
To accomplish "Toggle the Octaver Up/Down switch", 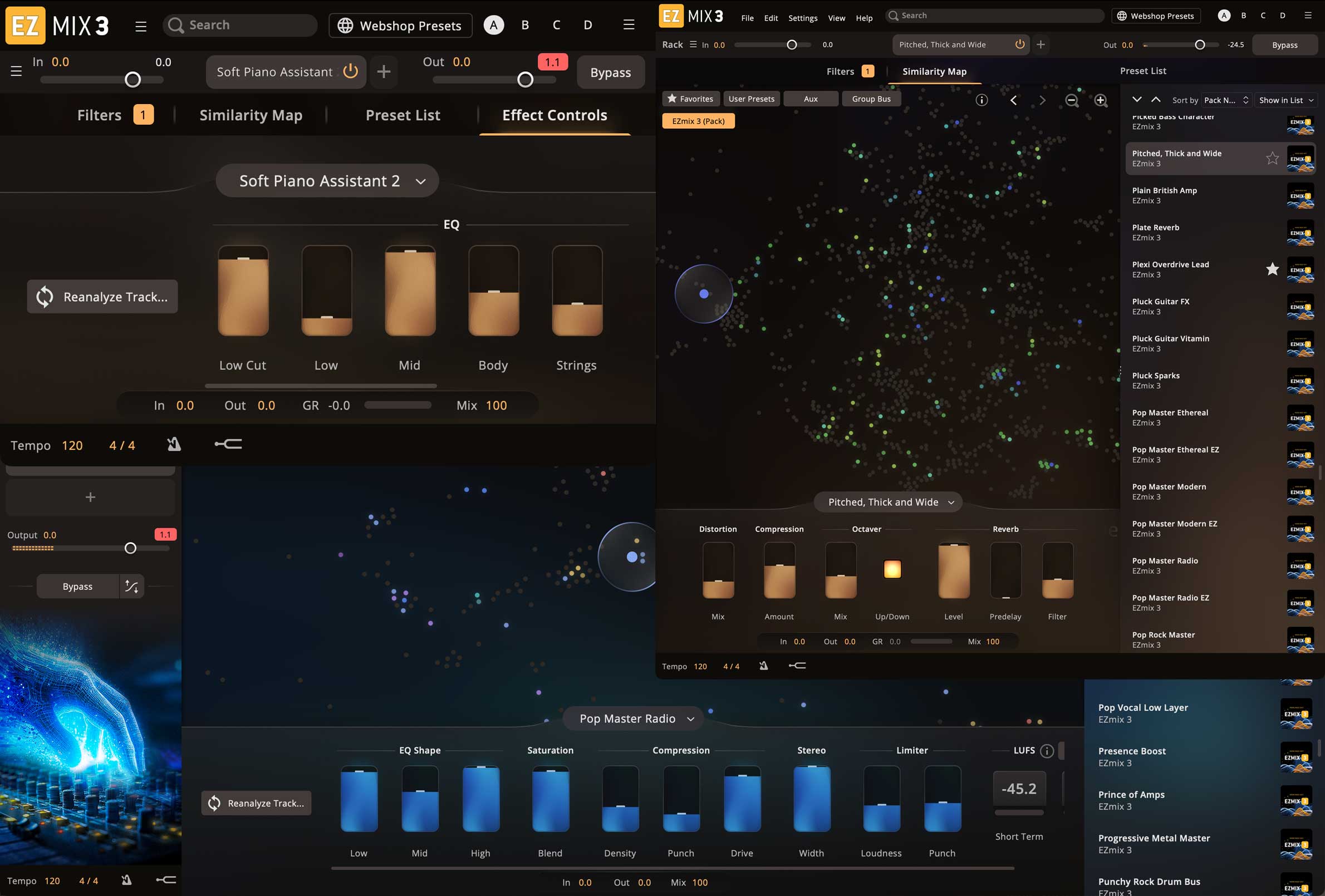I will click(x=892, y=569).
